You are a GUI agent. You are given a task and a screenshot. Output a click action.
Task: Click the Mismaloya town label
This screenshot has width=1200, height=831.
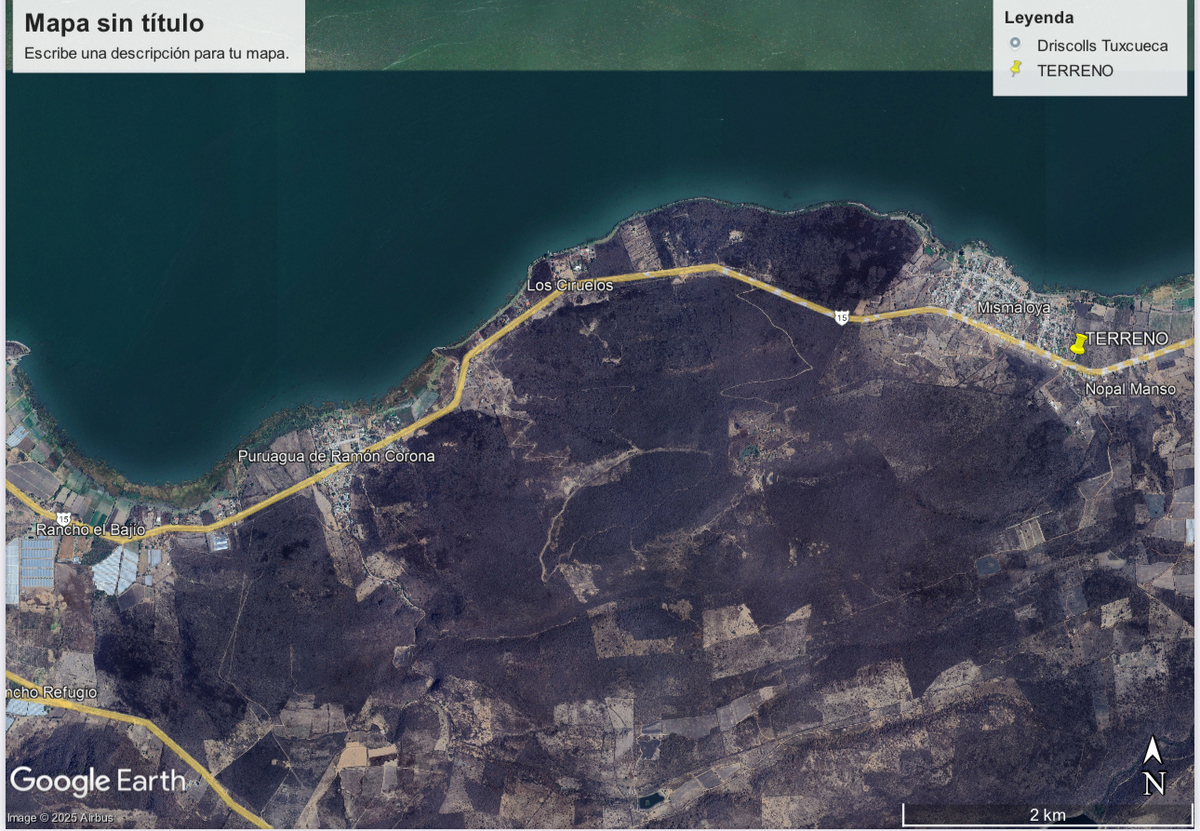[1014, 308]
